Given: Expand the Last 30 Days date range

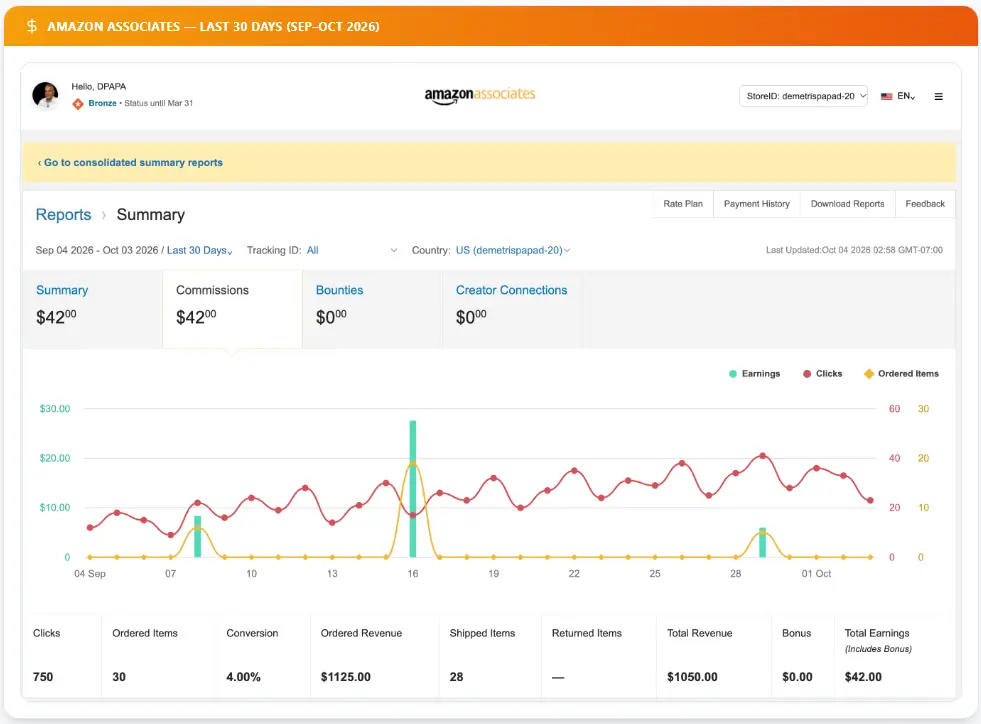Looking at the screenshot, I should pyautogui.click(x=200, y=250).
